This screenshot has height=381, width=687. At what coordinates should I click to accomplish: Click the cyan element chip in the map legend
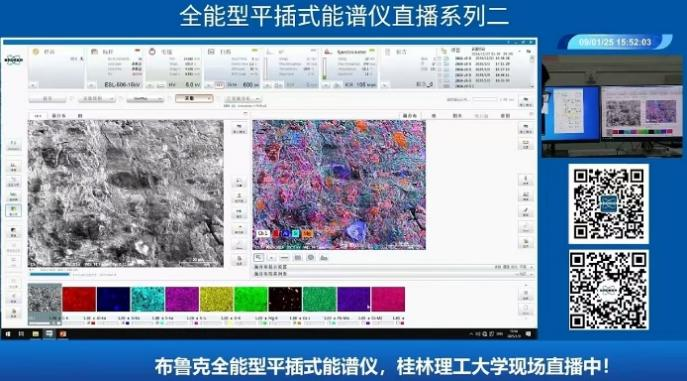[x=296, y=233]
